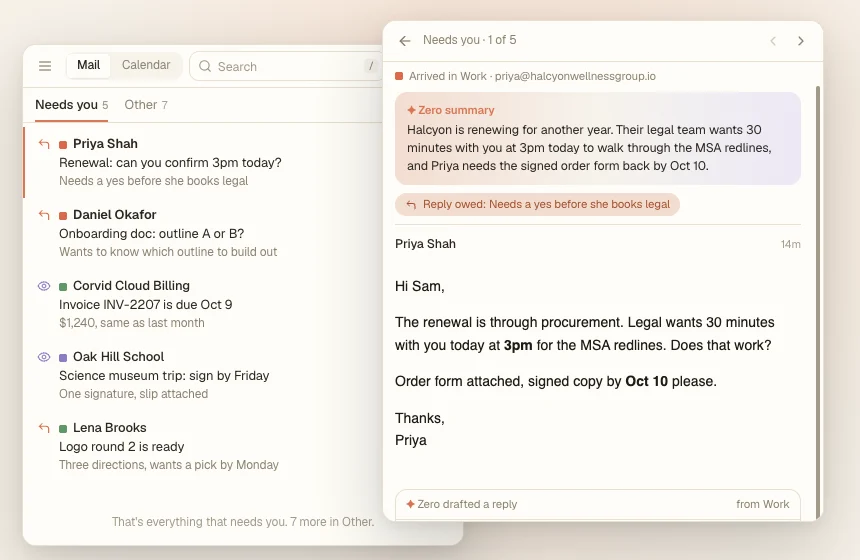Screen dimensions: 860x560
Task: Click the orange label square beside Daniel Okafor
Action: pos(63,216)
